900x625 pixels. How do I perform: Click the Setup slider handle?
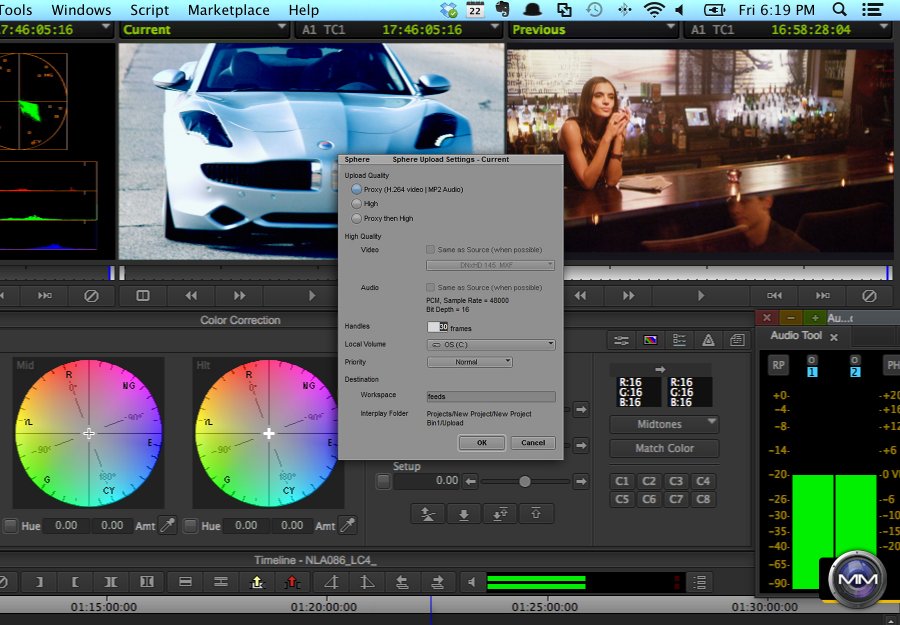point(524,482)
